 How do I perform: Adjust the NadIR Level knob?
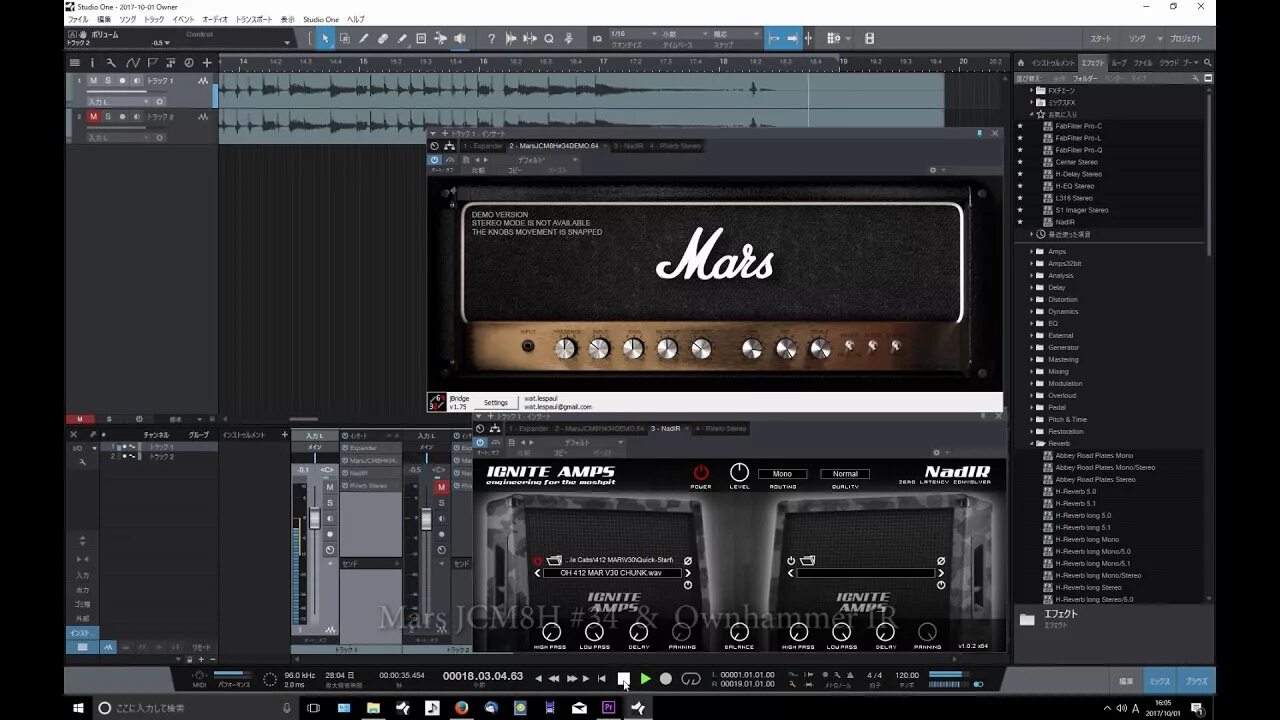[x=739, y=472]
